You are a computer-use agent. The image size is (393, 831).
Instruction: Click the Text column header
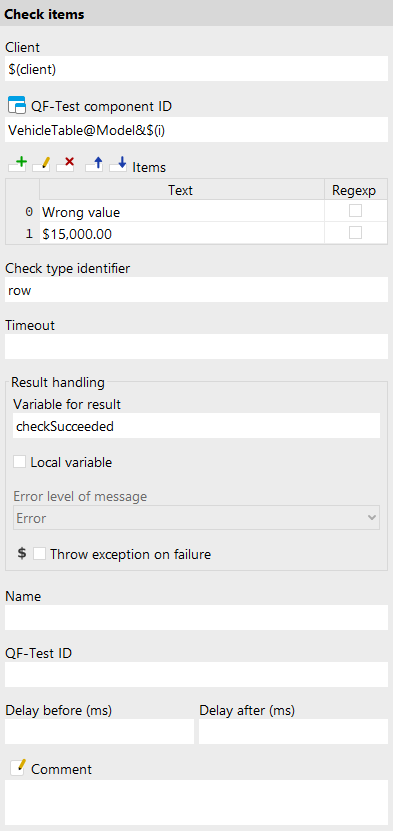coord(182,190)
